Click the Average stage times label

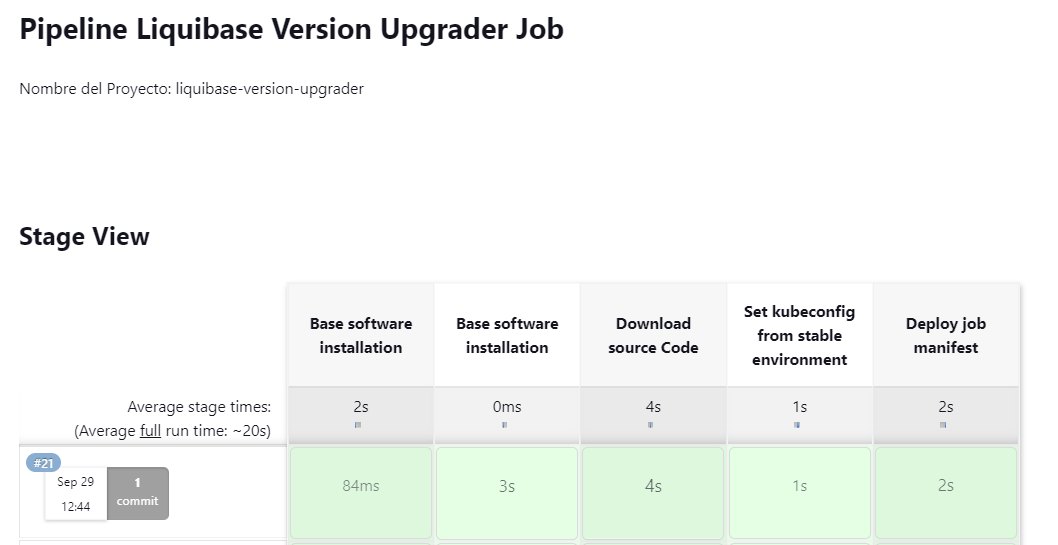point(199,407)
